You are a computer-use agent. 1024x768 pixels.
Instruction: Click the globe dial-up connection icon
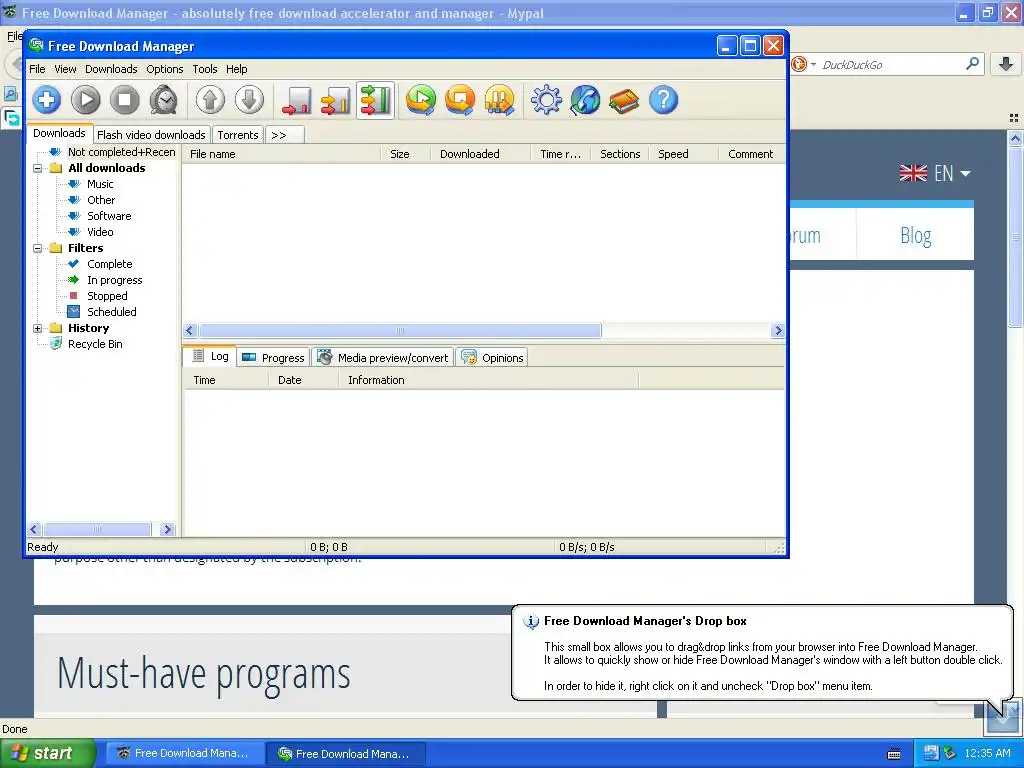585,100
